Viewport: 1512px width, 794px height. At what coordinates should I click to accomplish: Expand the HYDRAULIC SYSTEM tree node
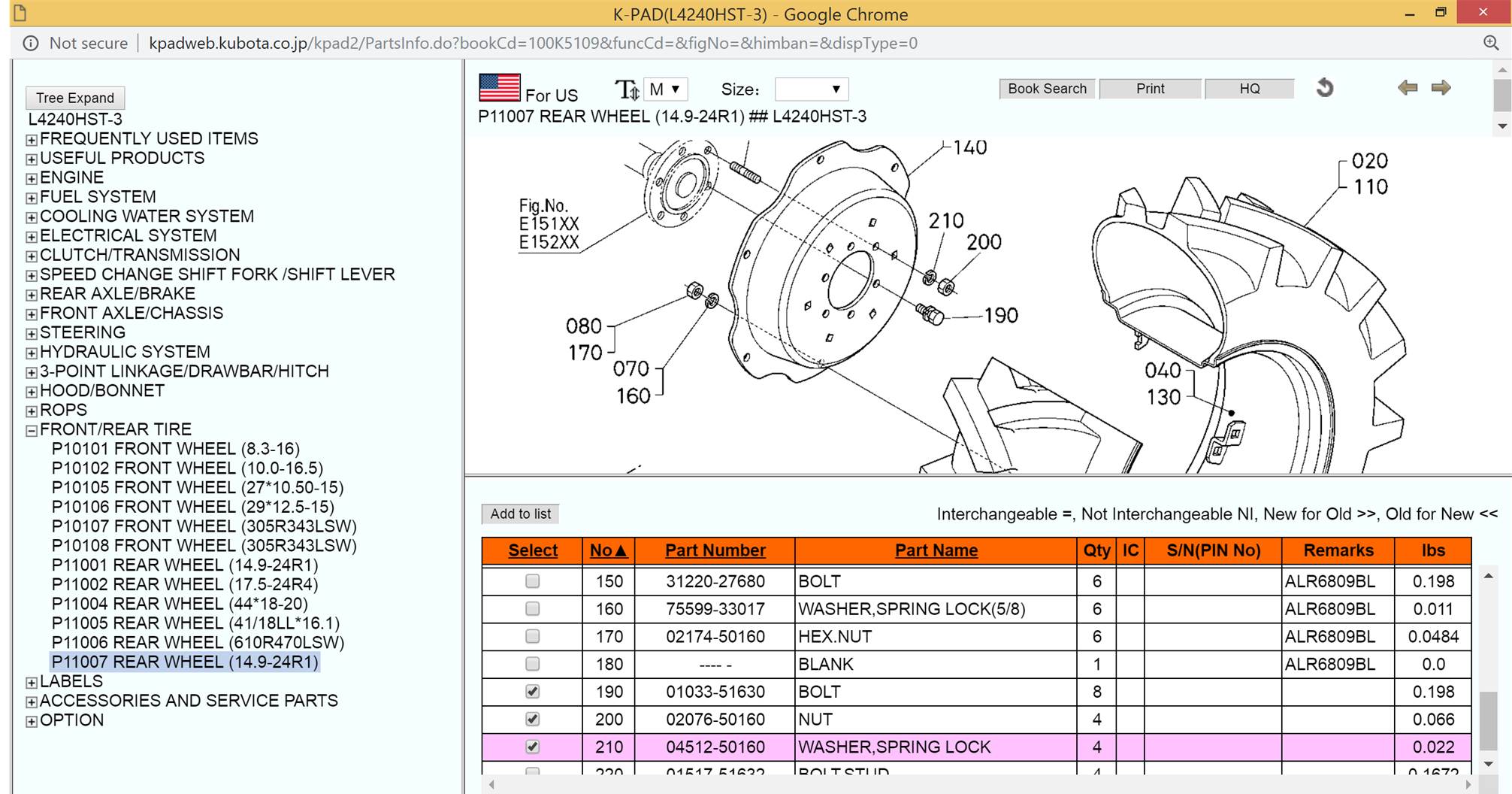click(32, 353)
